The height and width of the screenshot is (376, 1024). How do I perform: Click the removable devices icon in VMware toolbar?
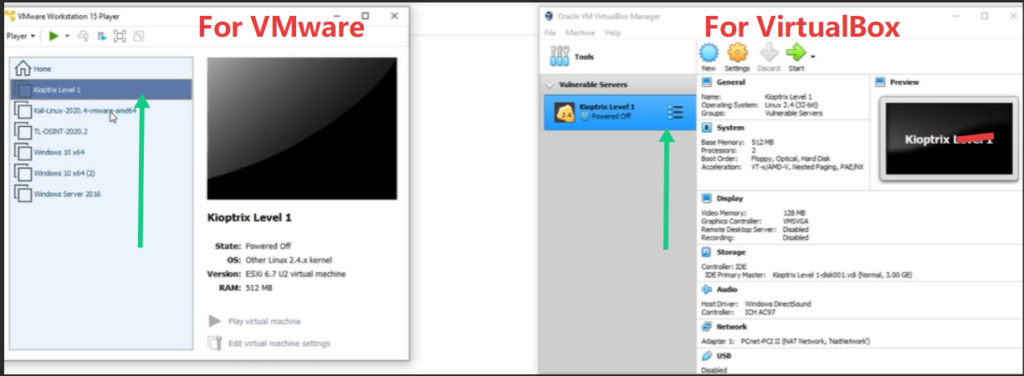[102, 37]
